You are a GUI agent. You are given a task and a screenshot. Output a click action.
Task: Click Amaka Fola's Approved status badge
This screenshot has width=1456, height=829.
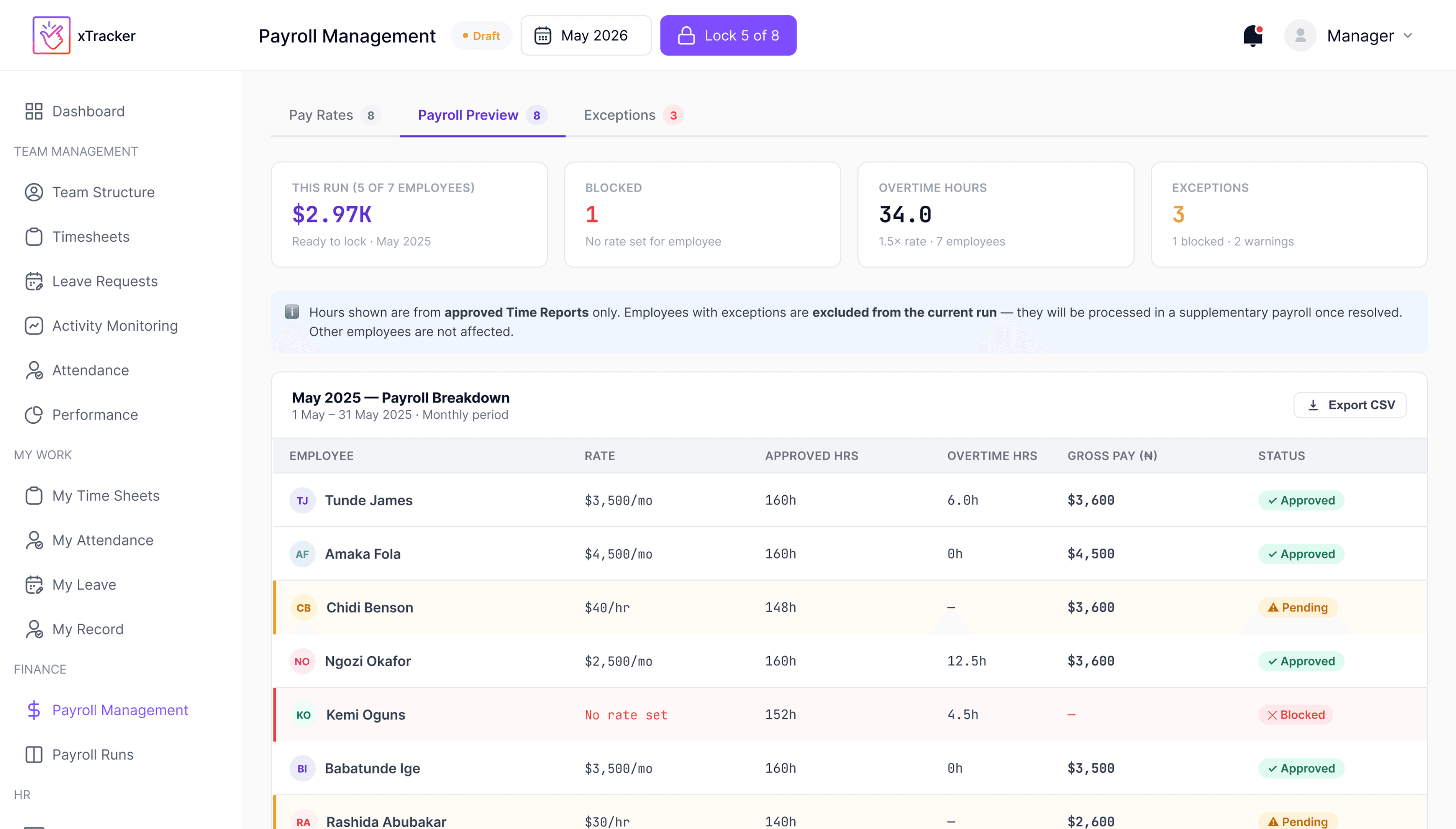tap(1301, 554)
